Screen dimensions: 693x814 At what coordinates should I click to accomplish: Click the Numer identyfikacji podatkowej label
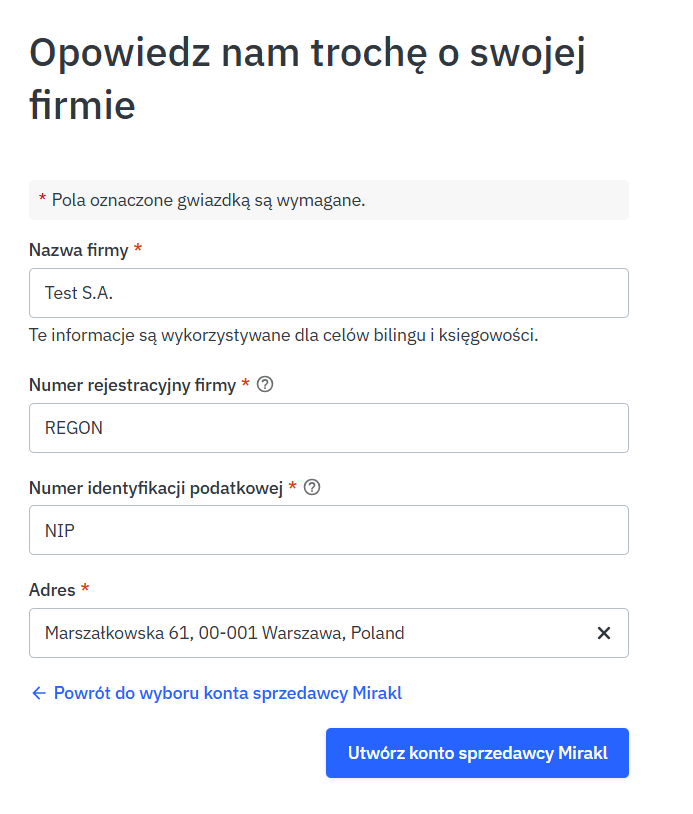click(156, 488)
